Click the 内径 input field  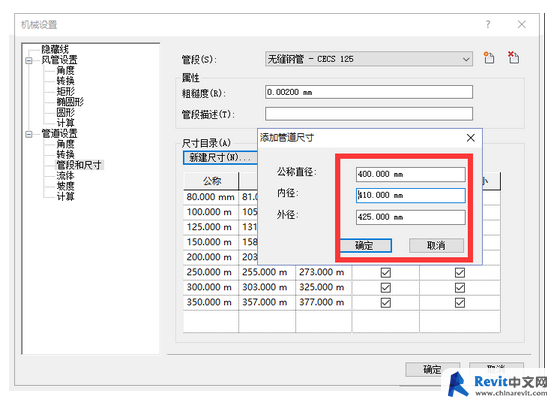pyautogui.click(x=410, y=195)
